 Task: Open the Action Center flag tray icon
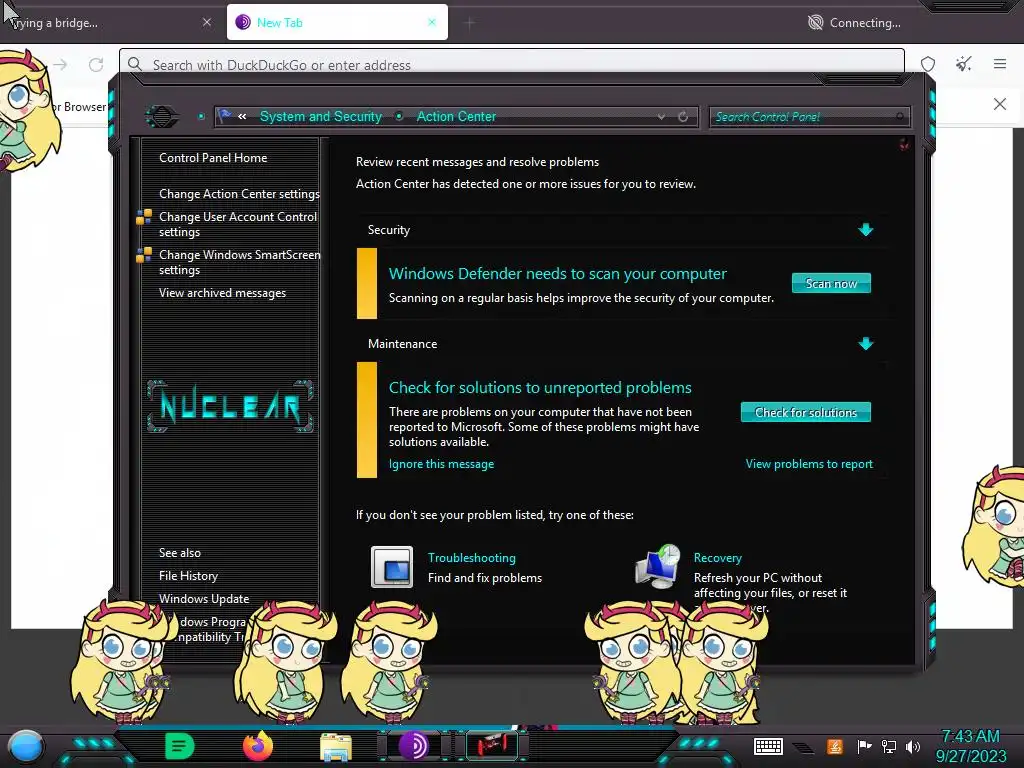pos(864,746)
